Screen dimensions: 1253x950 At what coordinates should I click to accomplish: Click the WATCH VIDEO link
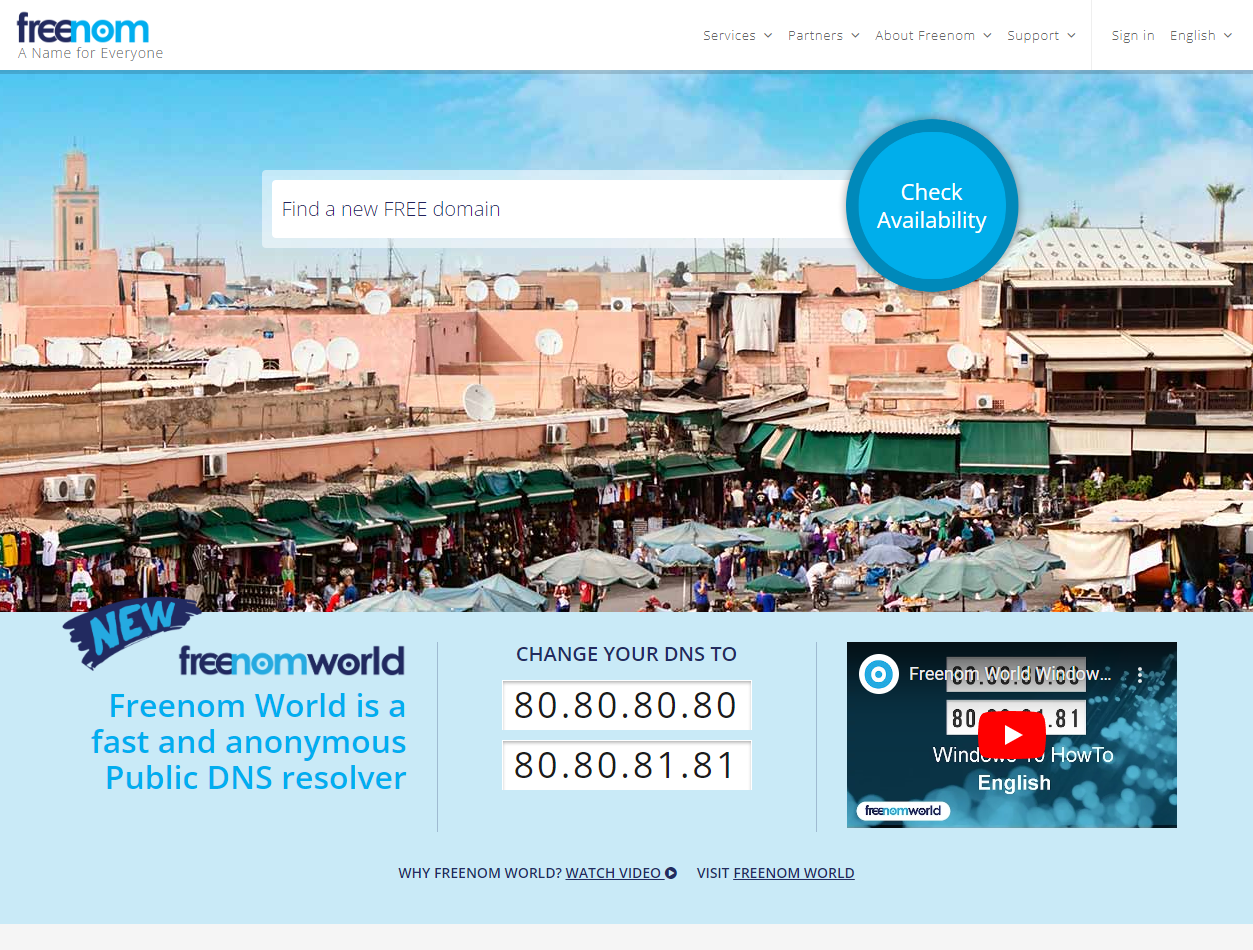(x=621, y=873)
